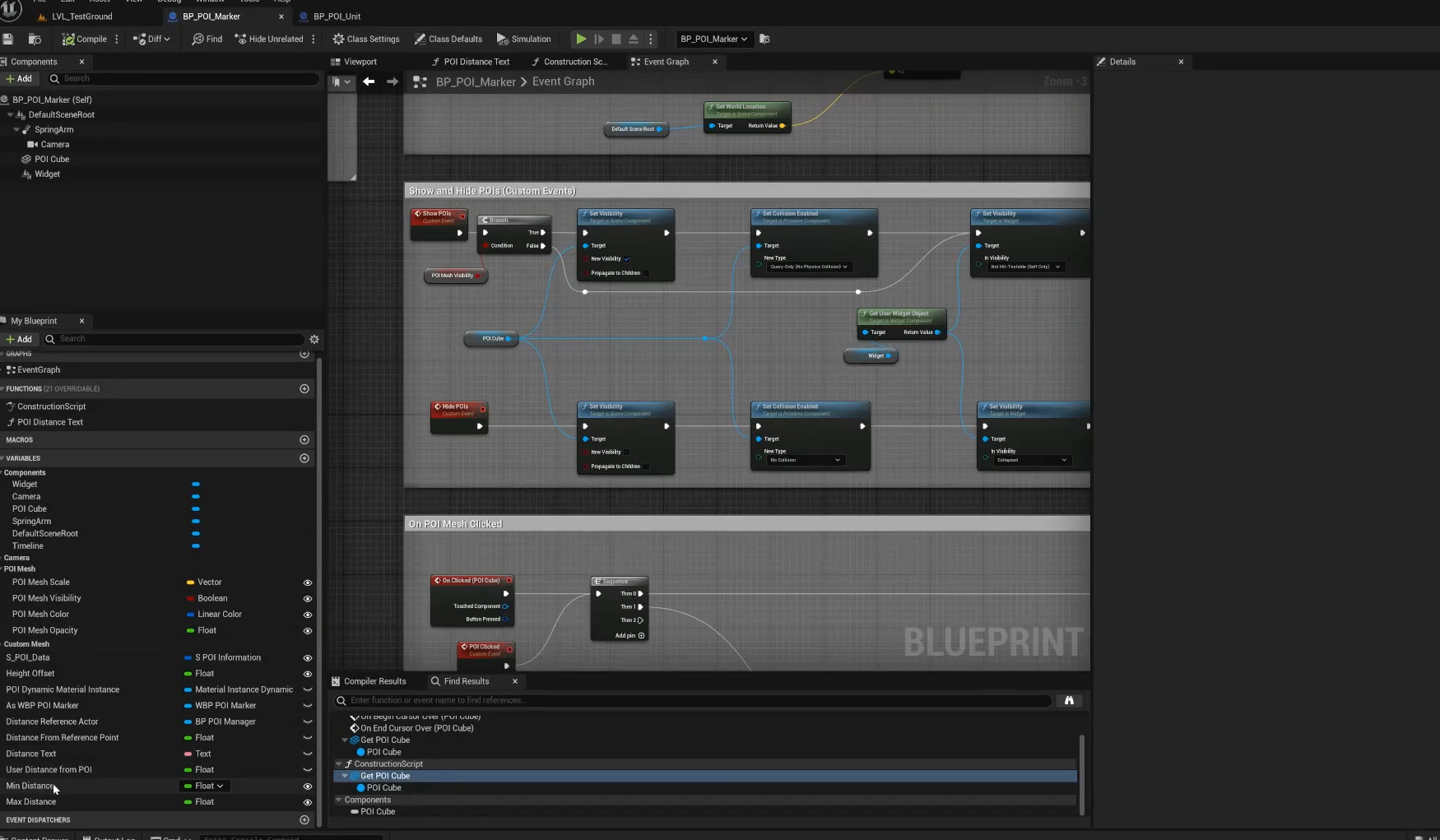Click the Find magnifier tool
The height and width of the screenshot is (840, 1440).
point(207,39)
